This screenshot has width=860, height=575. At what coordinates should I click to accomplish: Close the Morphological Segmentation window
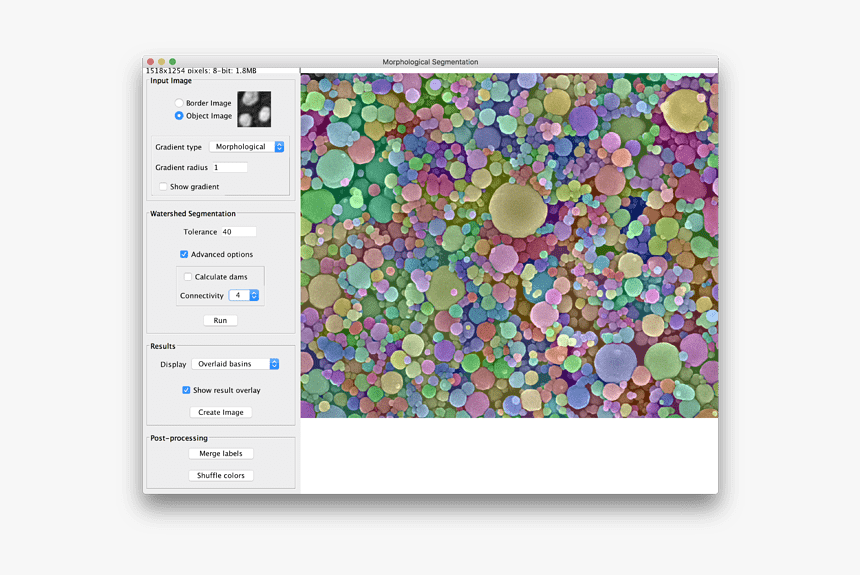[151, 62]
